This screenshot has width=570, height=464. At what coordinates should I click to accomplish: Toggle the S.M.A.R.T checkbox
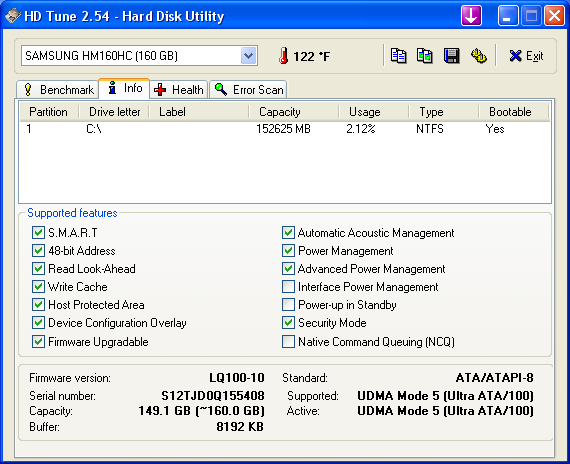point(38,232)
